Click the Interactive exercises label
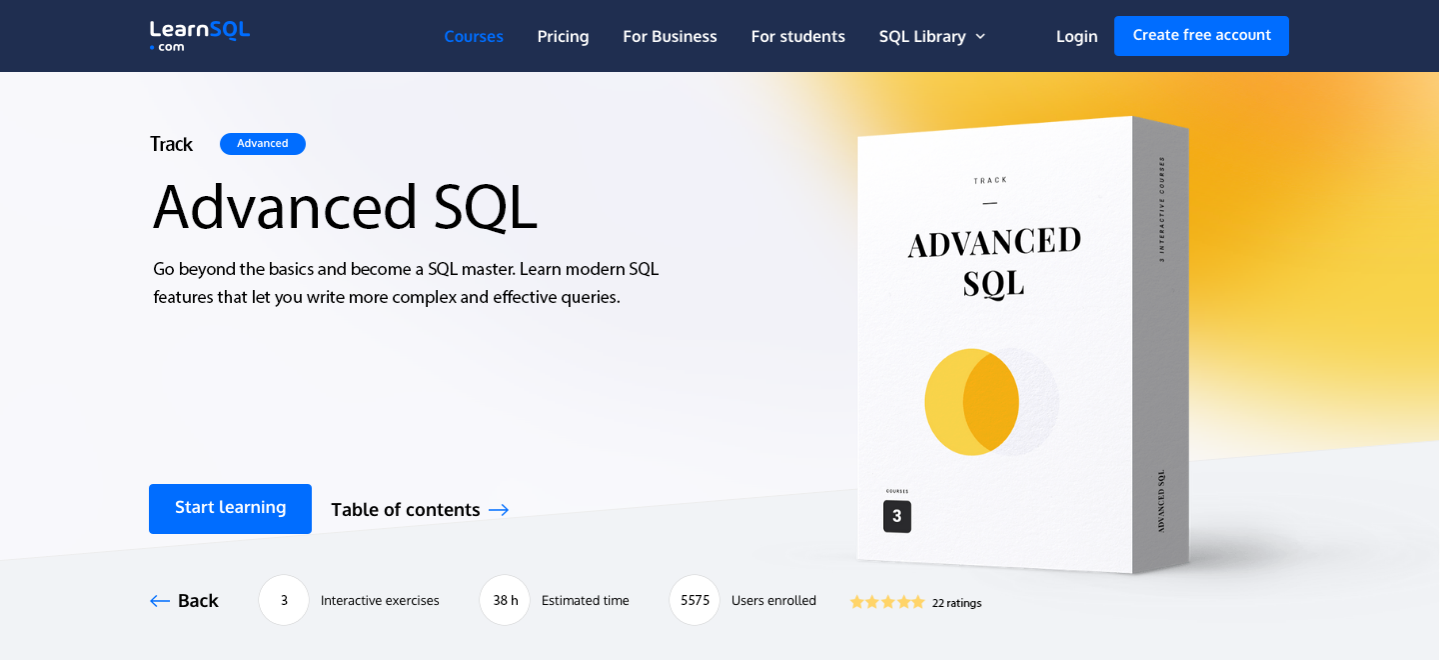 coord(380,600)
